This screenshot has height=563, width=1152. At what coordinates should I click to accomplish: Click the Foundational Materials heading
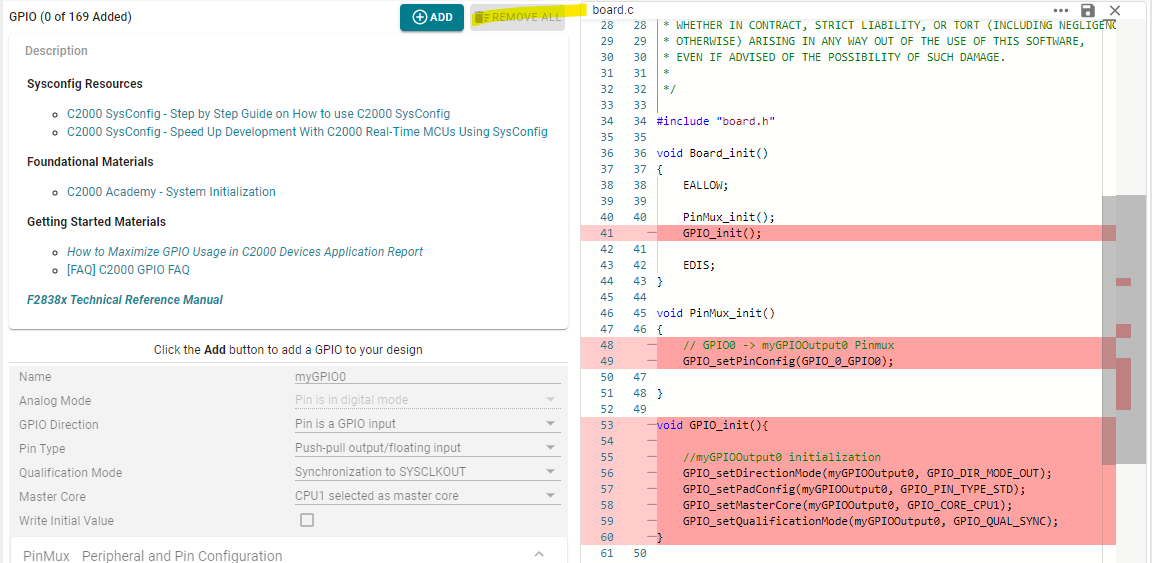[x=90, y=162]
